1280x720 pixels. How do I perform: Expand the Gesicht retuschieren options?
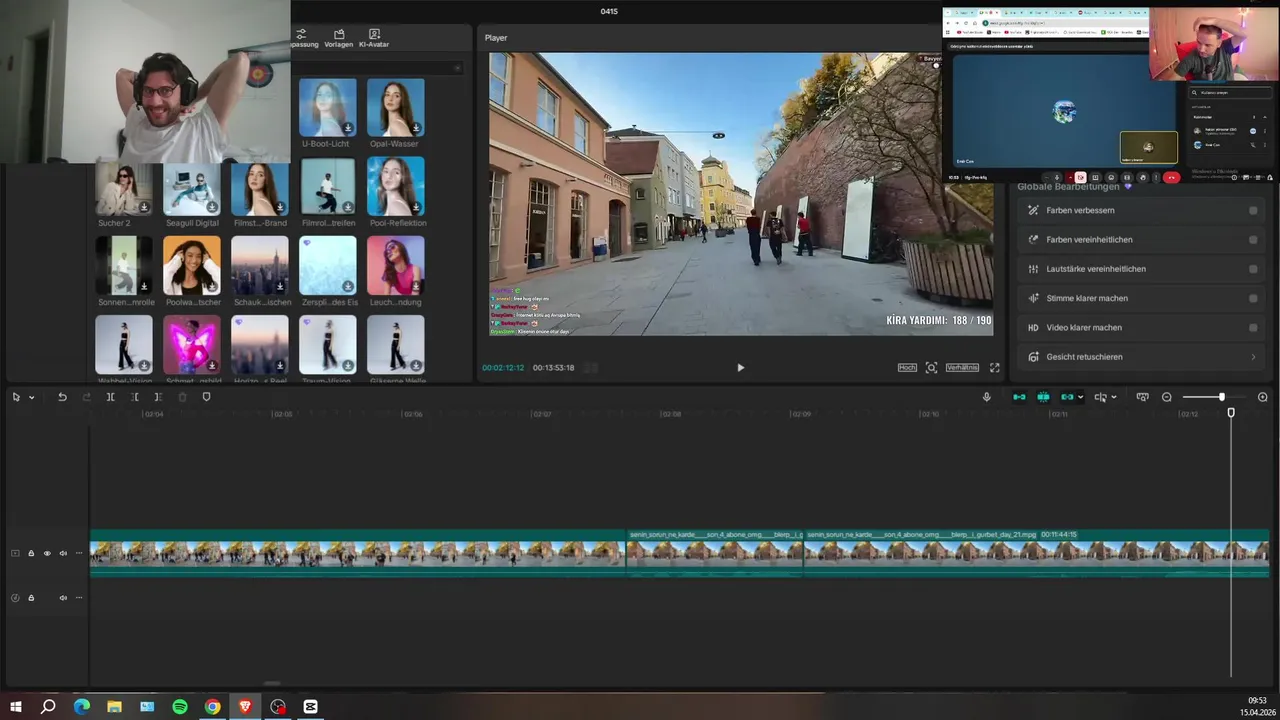click(1253, 357)
